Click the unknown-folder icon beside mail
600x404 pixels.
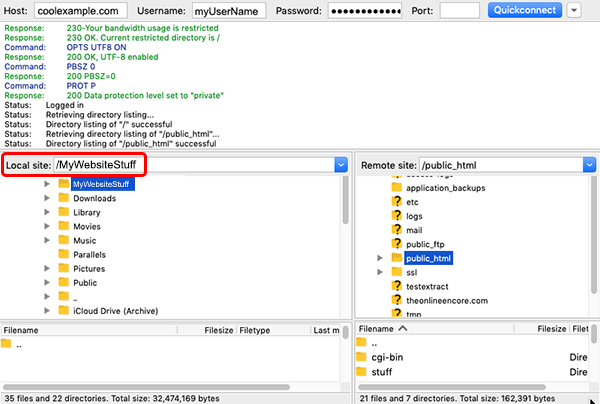397,230
